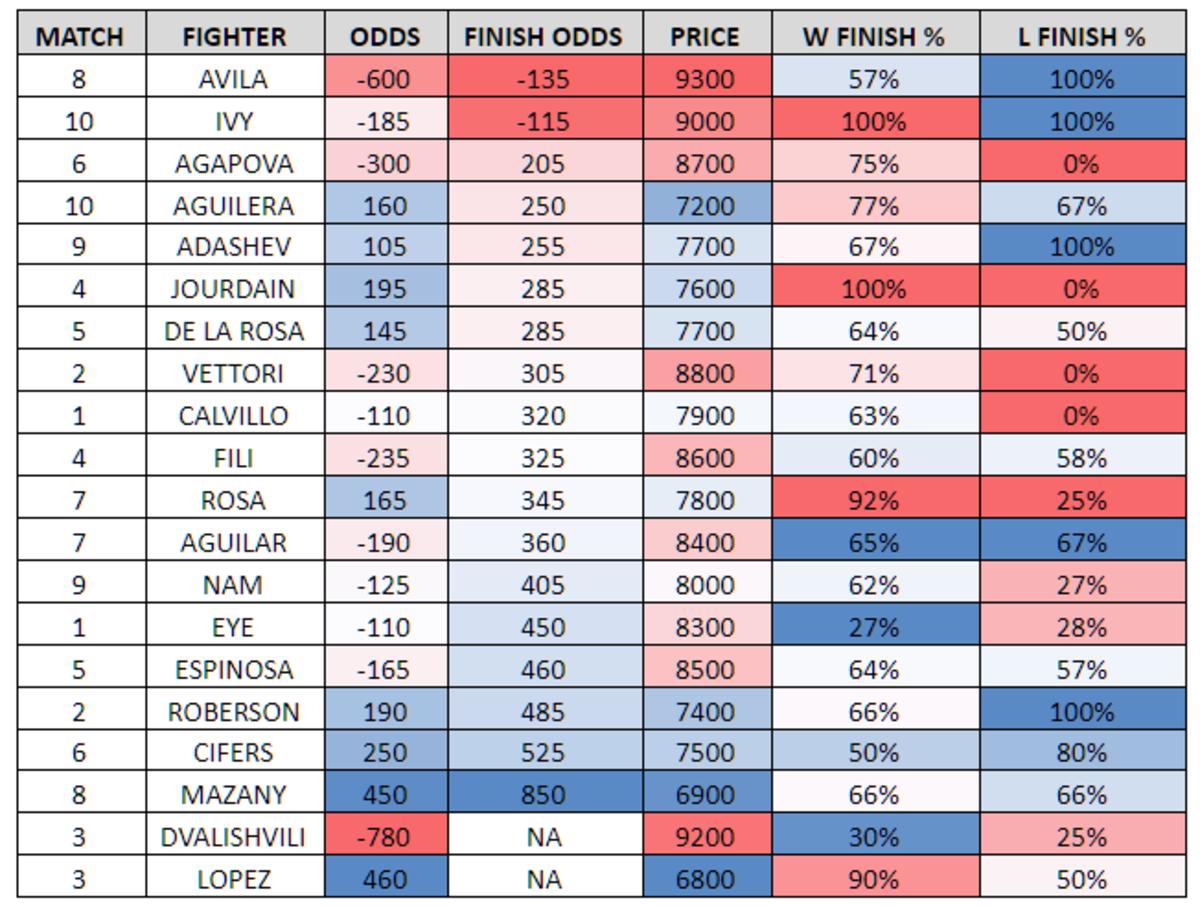Select the DE LA ROSA cell

click(x=234, y=331)
